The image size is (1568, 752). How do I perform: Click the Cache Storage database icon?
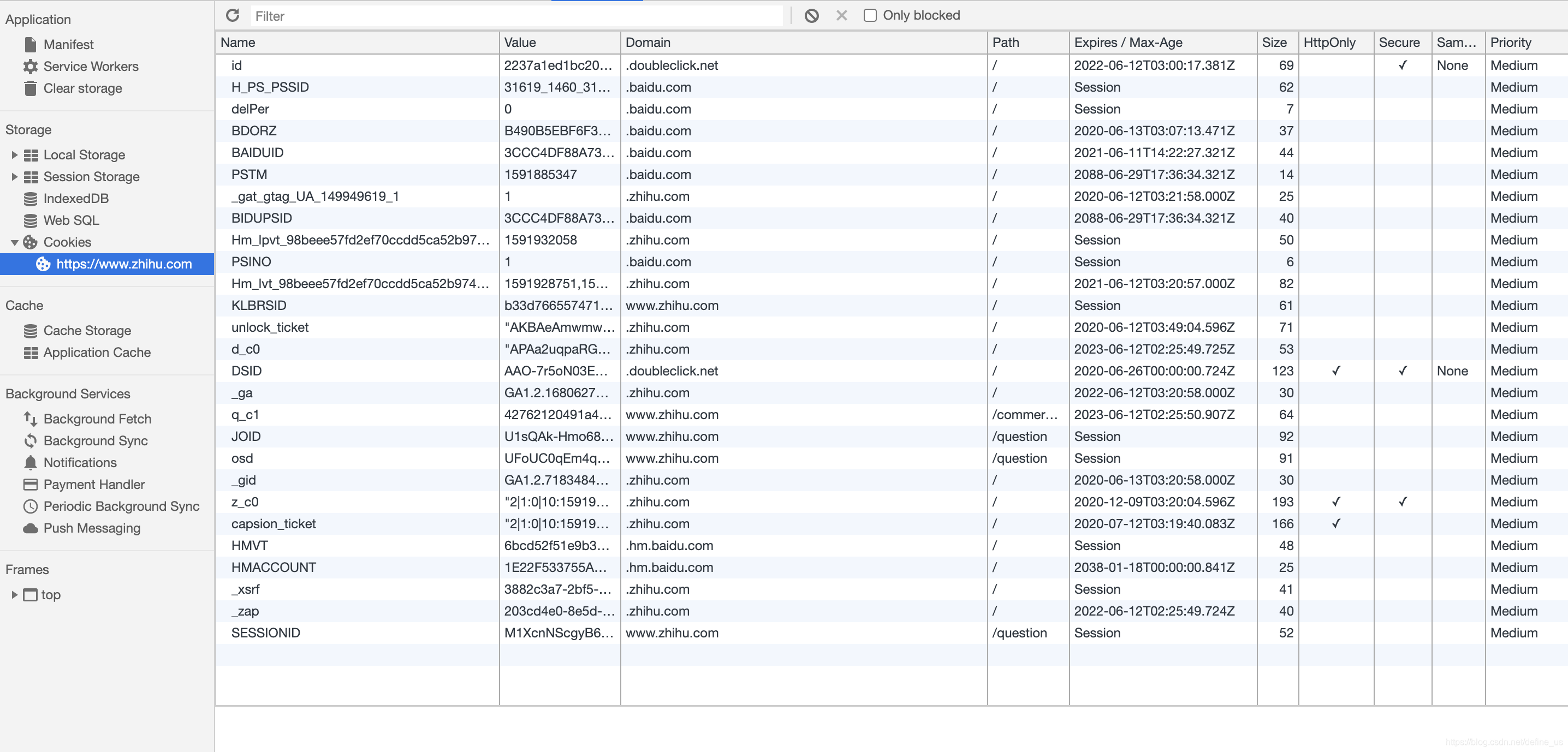click(x=31, y=331)
